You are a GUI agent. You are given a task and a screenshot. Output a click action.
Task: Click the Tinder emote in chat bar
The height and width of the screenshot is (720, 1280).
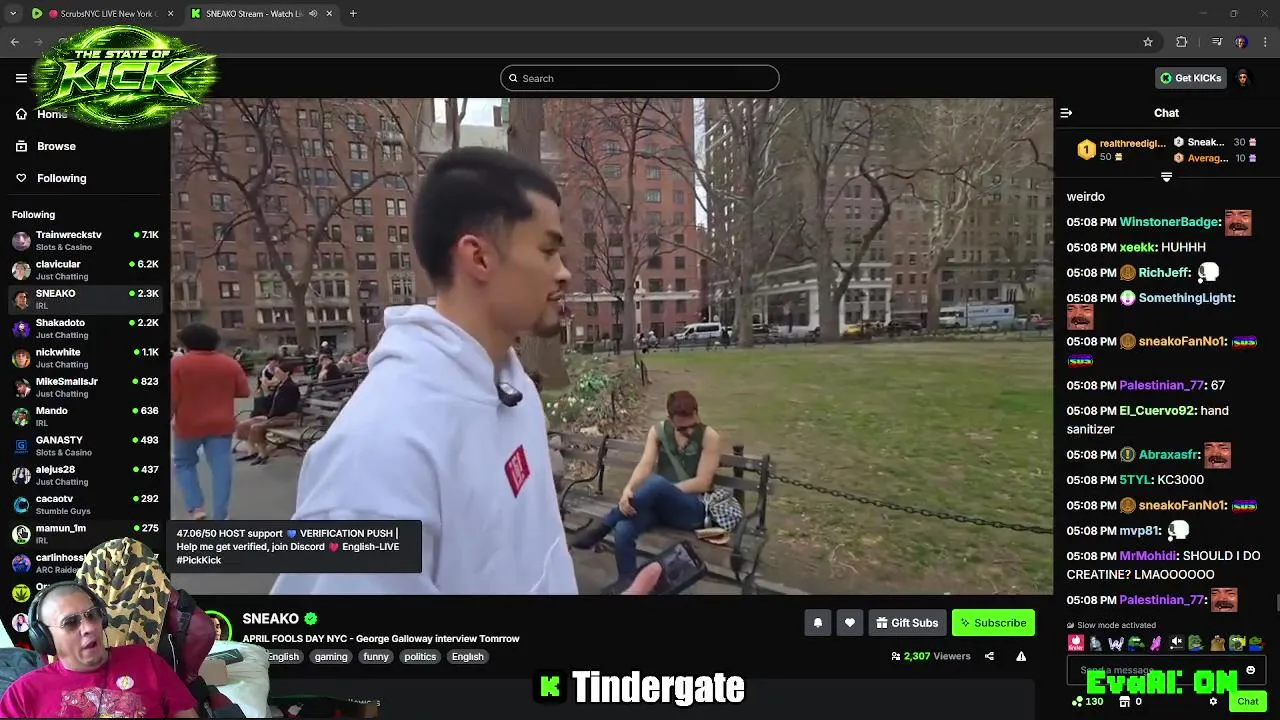click(1076, 643)
